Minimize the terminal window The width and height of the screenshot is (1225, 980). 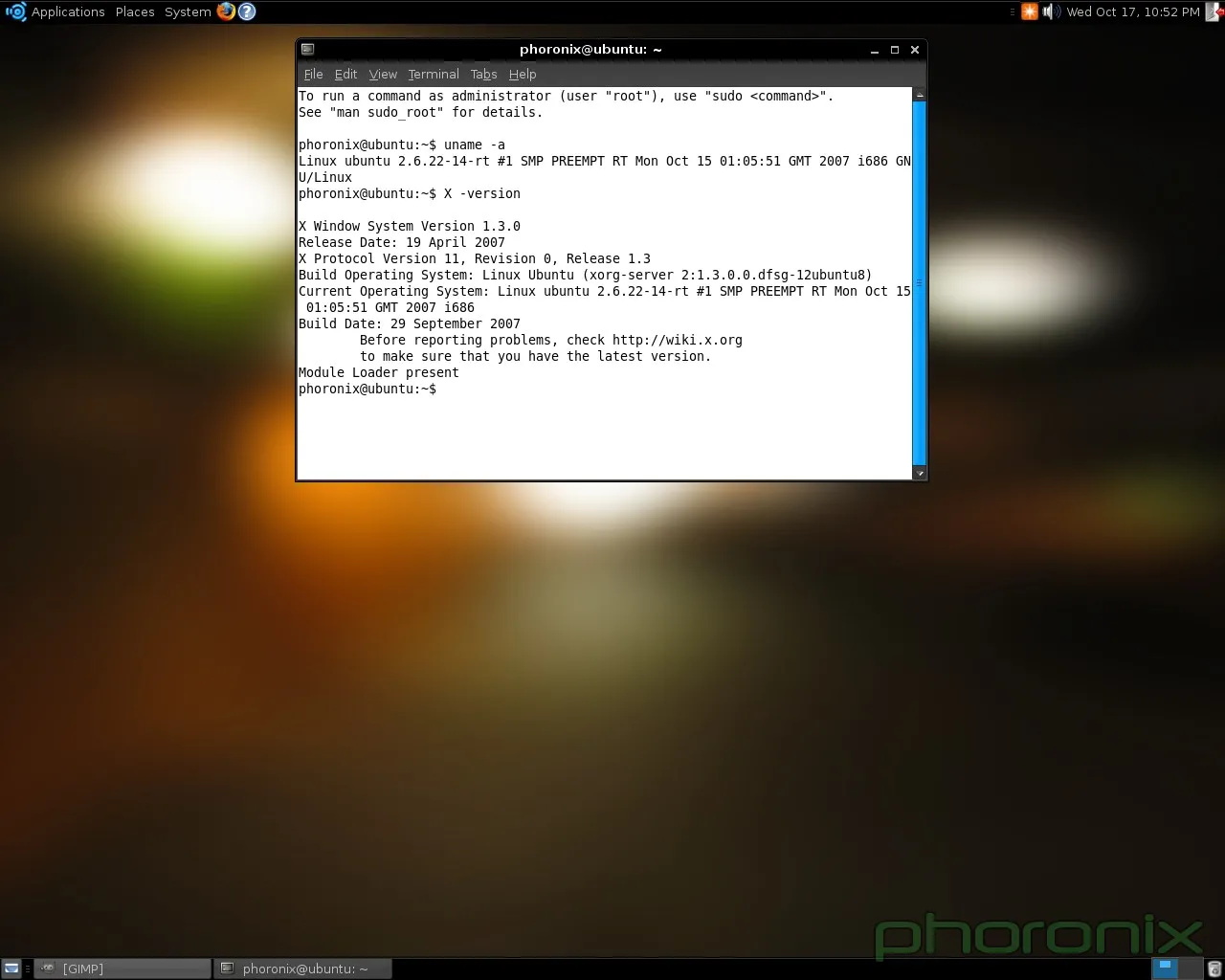(x=875, y=50)
